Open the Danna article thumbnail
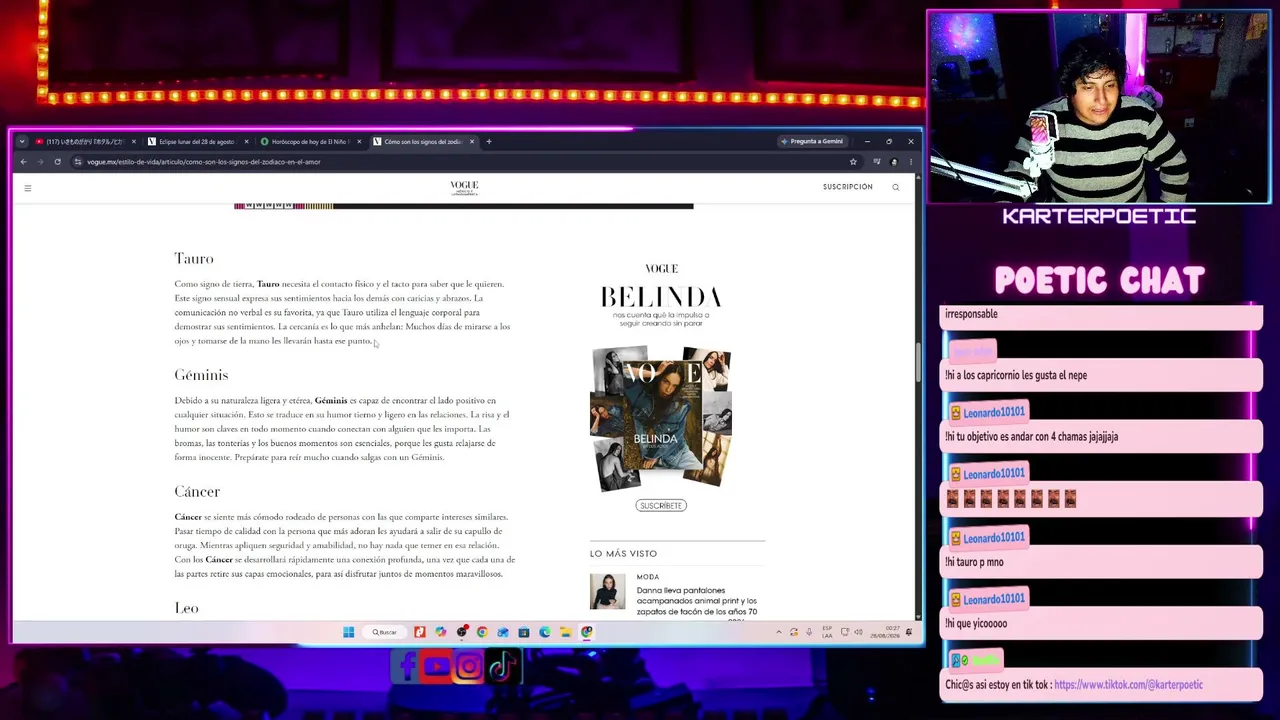The image size is (1280, 720). pyautogui.click(x=607, y=591)
